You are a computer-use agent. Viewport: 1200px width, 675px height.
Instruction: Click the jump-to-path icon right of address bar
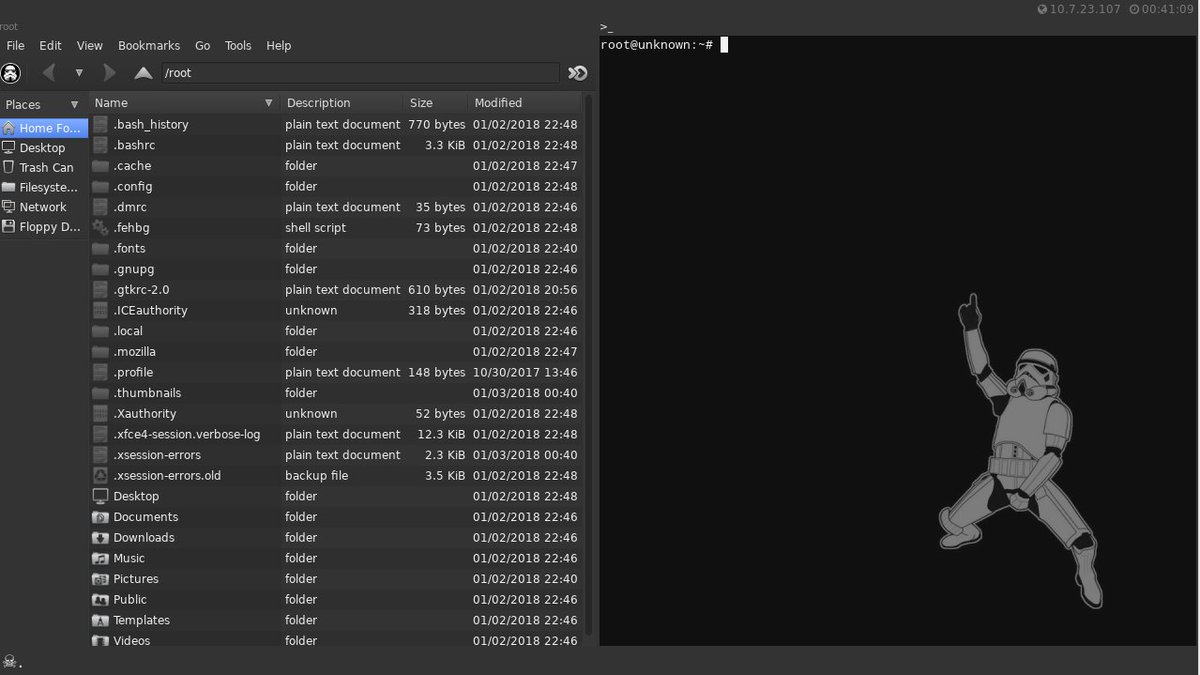click(x=578, y=73)
